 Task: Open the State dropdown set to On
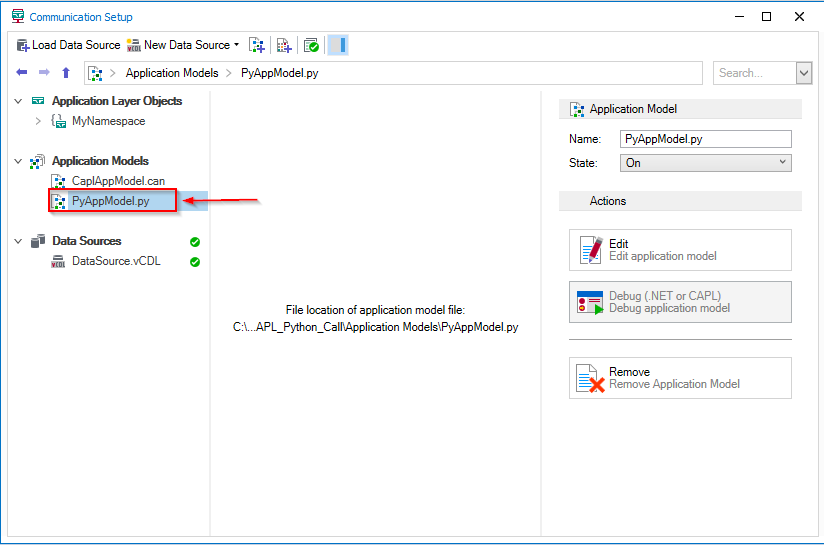point(705,163)
